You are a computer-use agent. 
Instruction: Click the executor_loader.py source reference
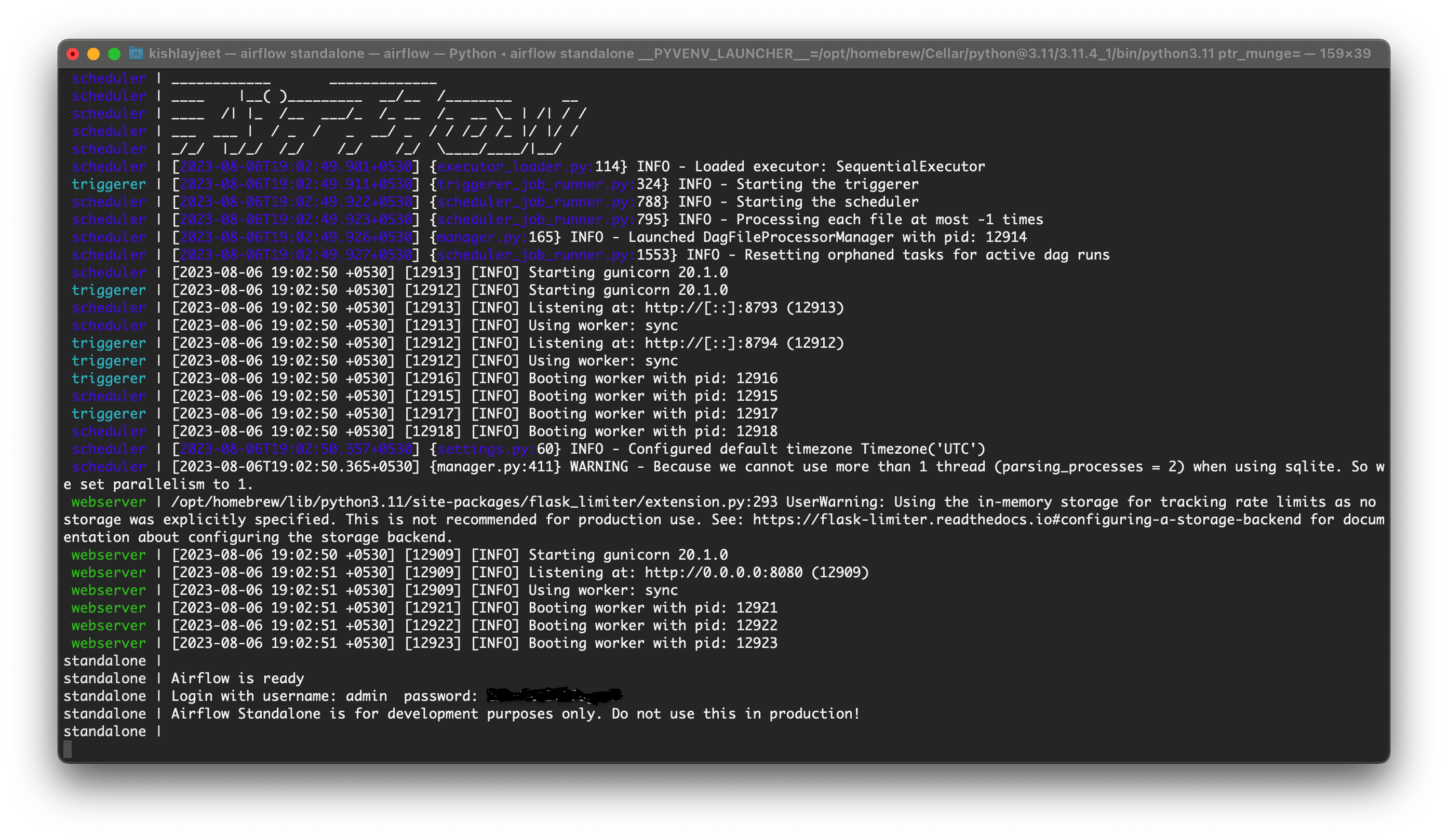515,167
